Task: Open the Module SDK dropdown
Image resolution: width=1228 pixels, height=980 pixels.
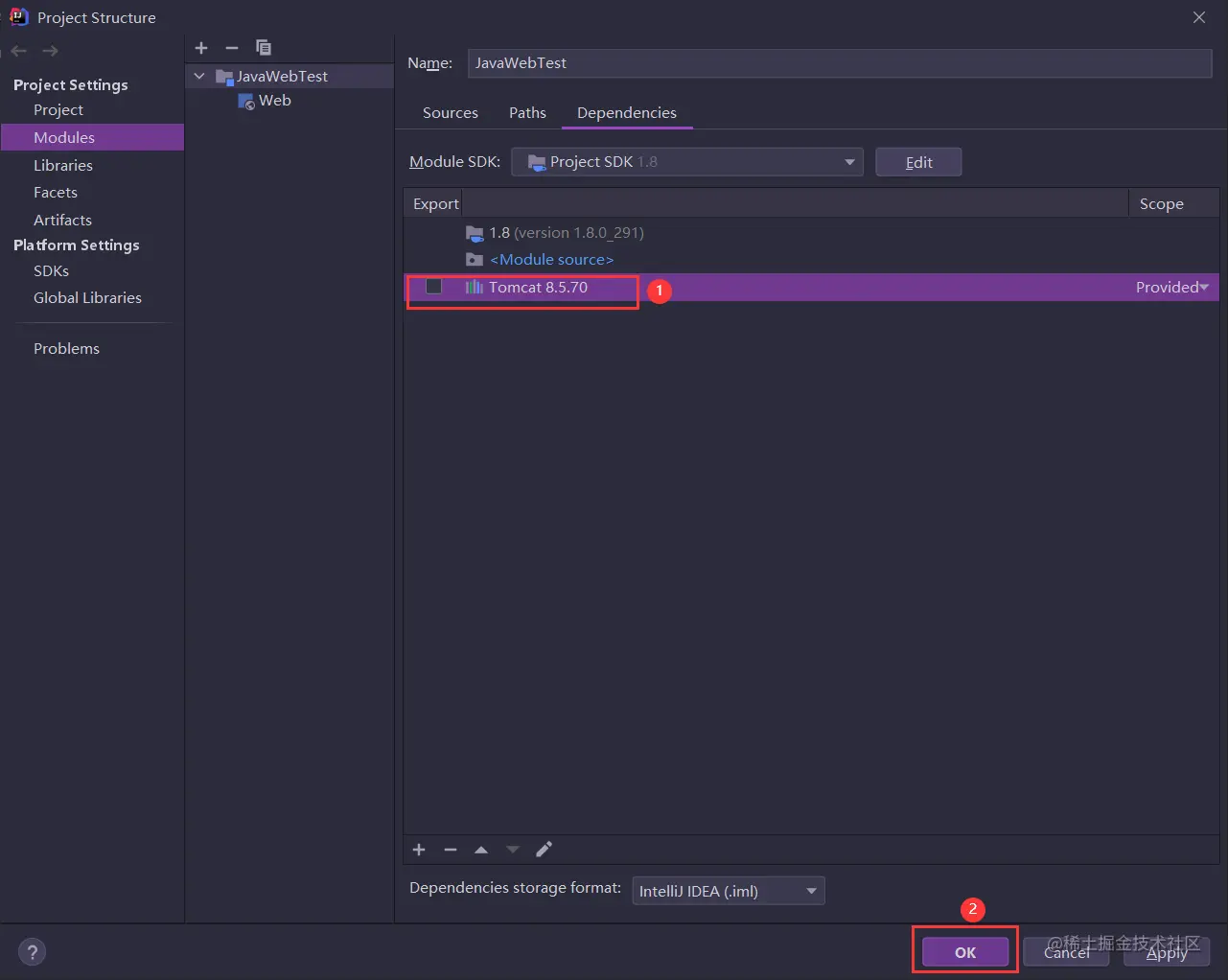Action: (687, 162)
